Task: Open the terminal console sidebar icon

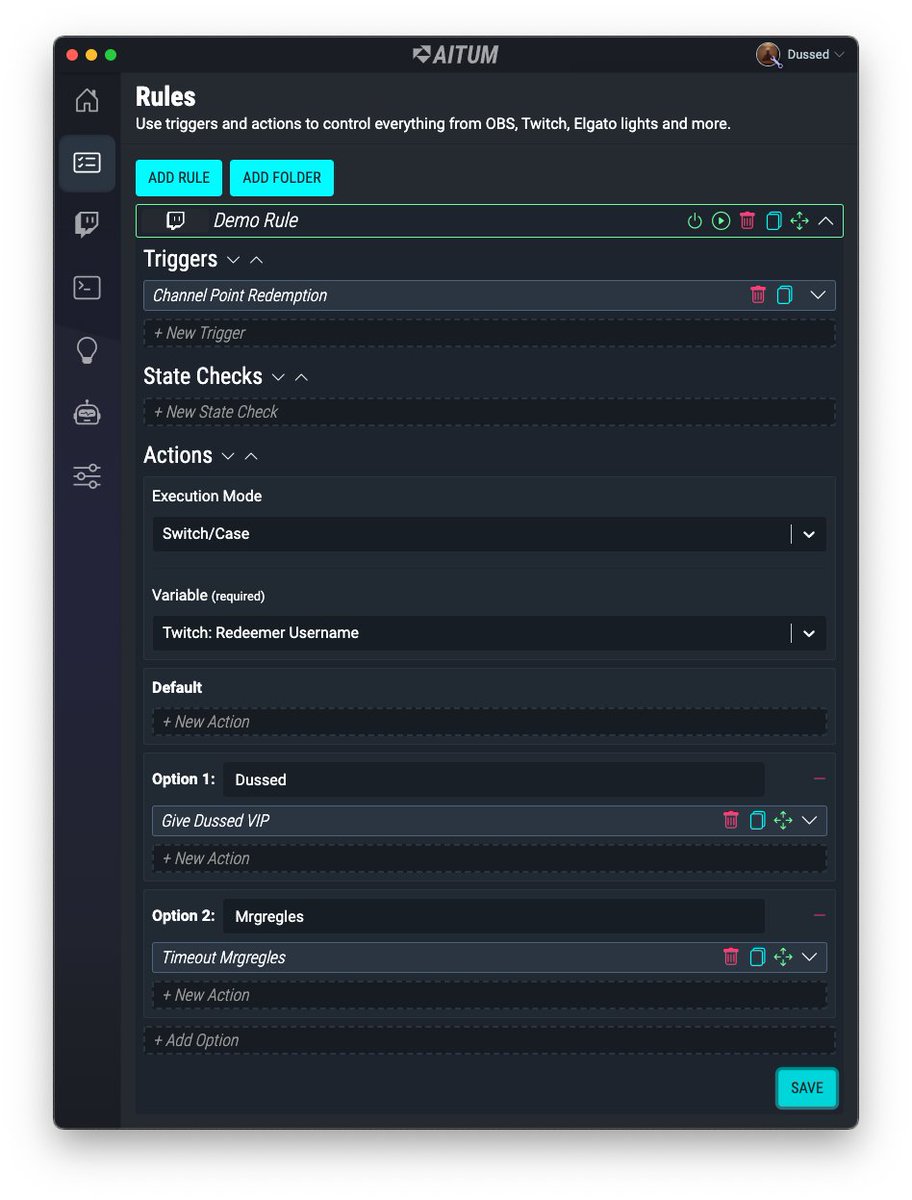Action: coord(87,287)
